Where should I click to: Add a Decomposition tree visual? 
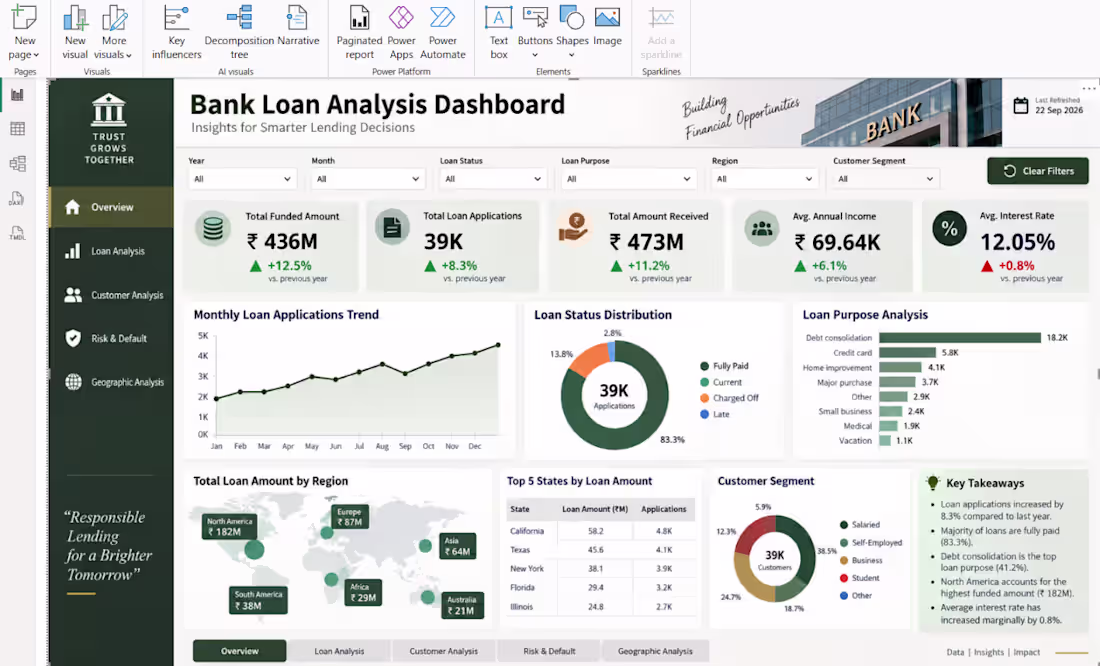[239, 32]
